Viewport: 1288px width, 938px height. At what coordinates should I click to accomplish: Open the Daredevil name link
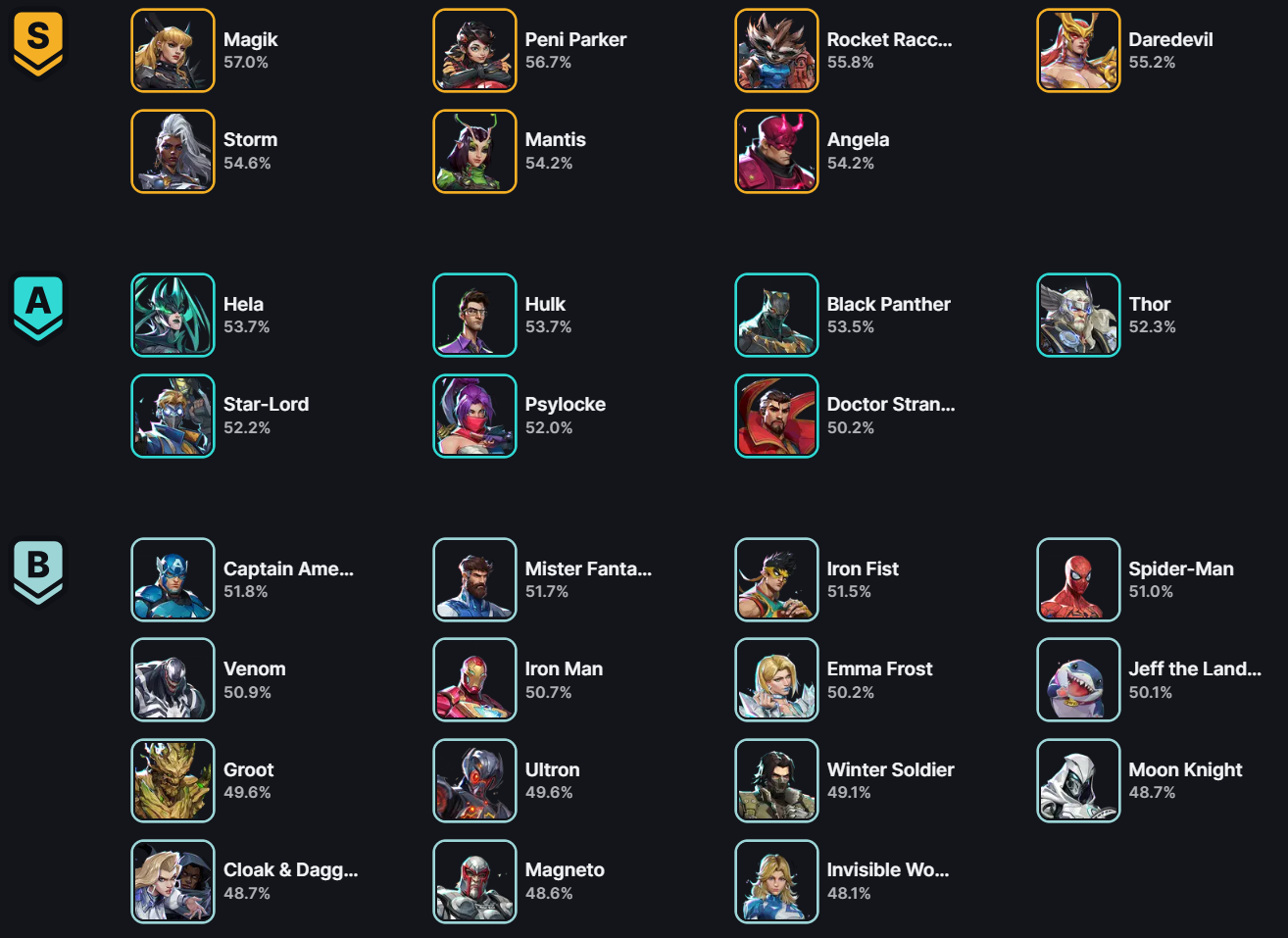[x=1170, y=39]
